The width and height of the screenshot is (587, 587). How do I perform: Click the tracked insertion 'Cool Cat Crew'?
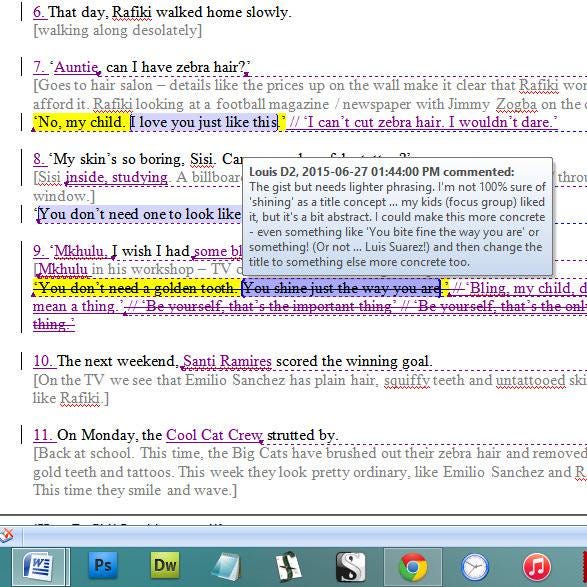coord(214,435)
